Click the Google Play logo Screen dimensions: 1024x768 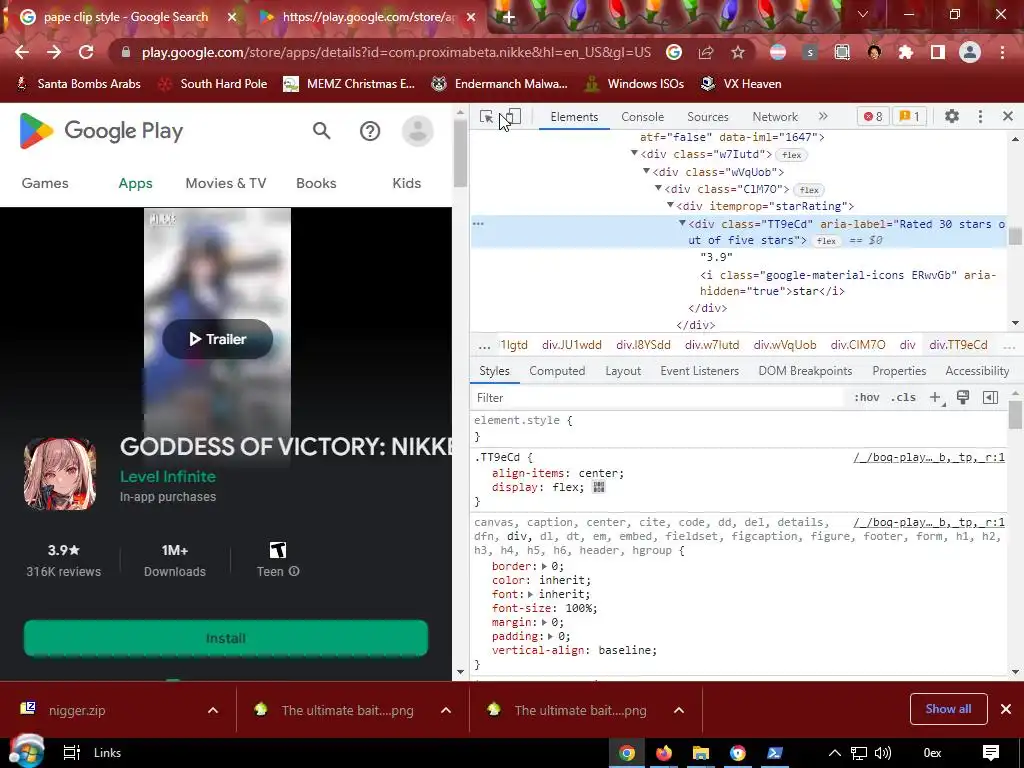101,131
